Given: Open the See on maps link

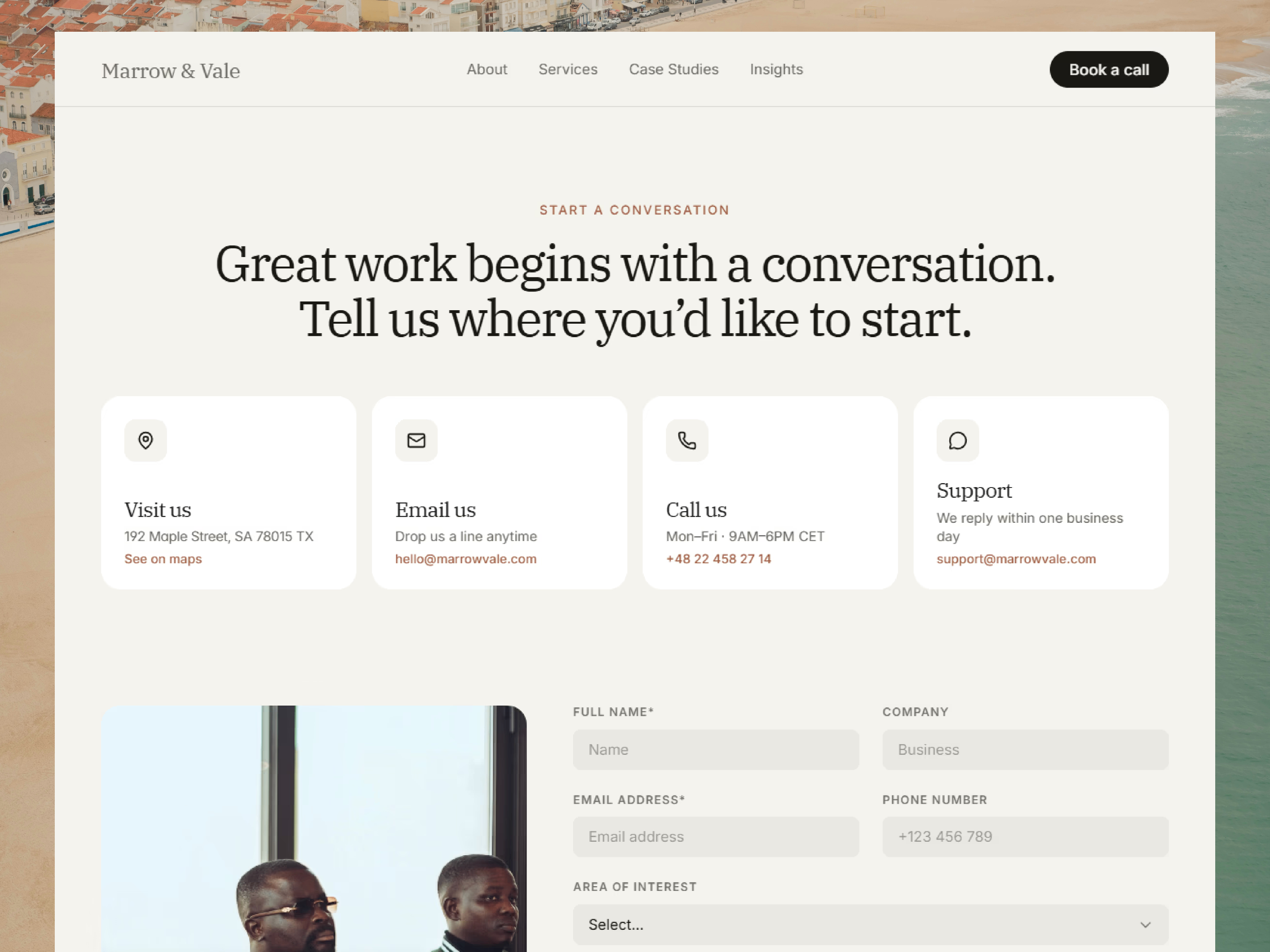Looking at the screenshot, I should 163,559.
